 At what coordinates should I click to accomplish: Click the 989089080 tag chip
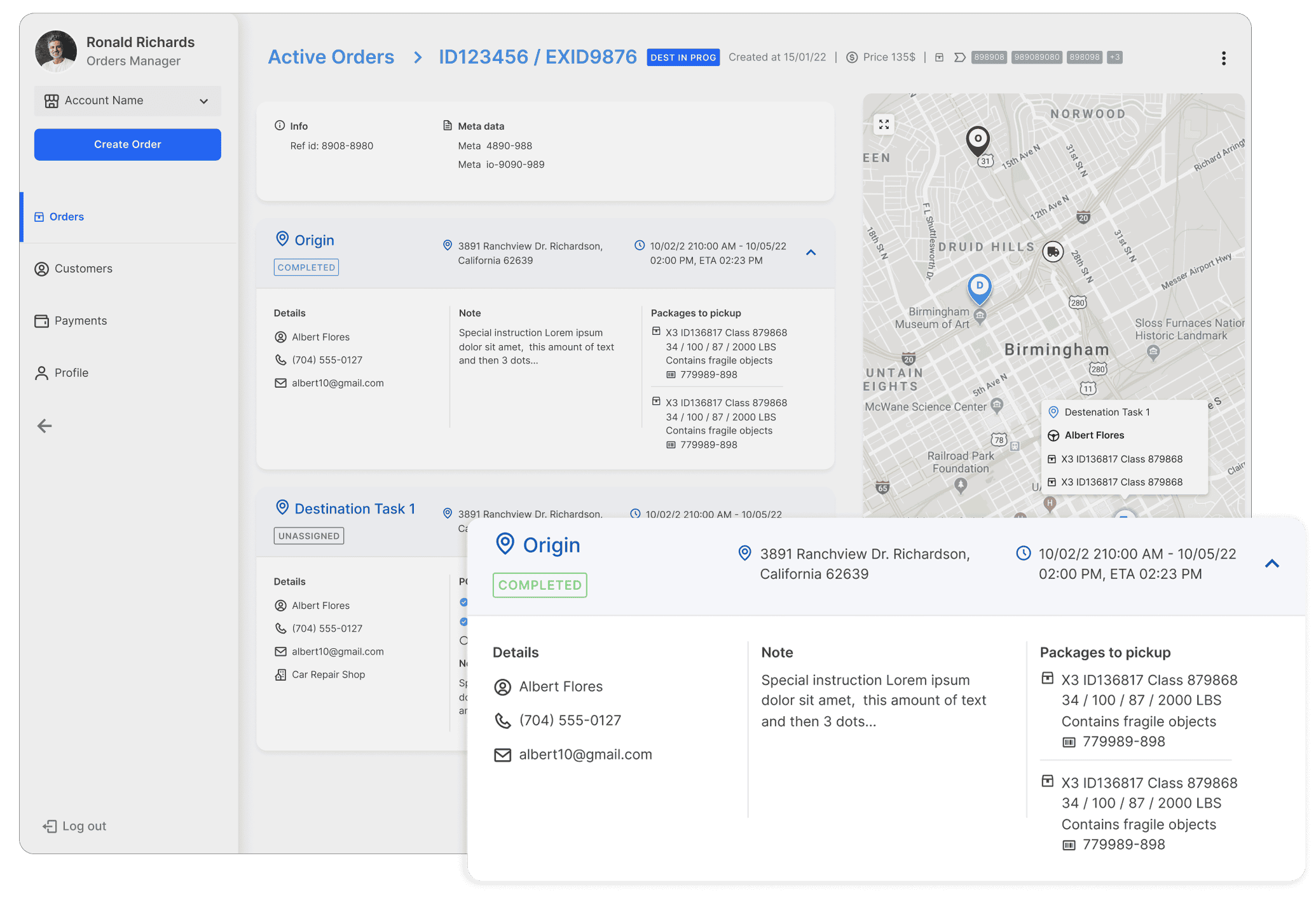[1037, 57]
